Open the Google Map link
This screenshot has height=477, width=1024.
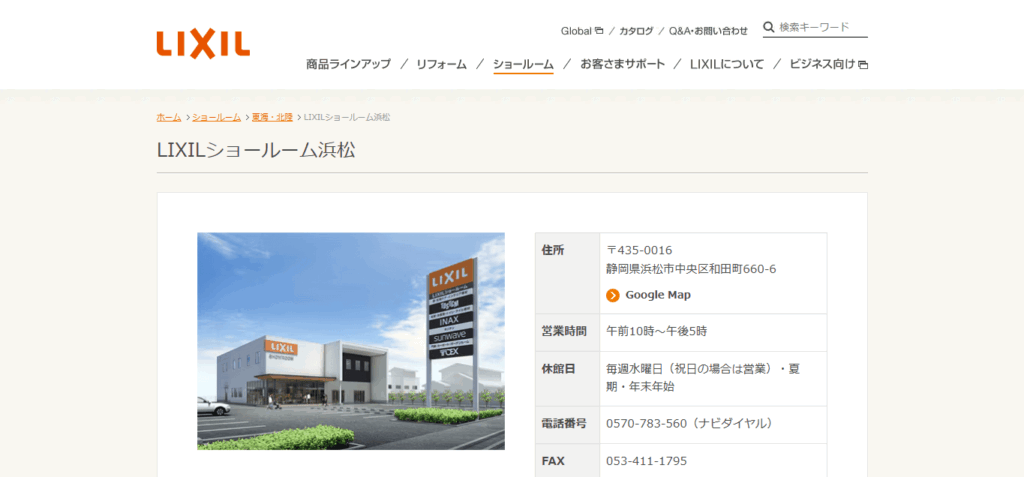(658, 295)
